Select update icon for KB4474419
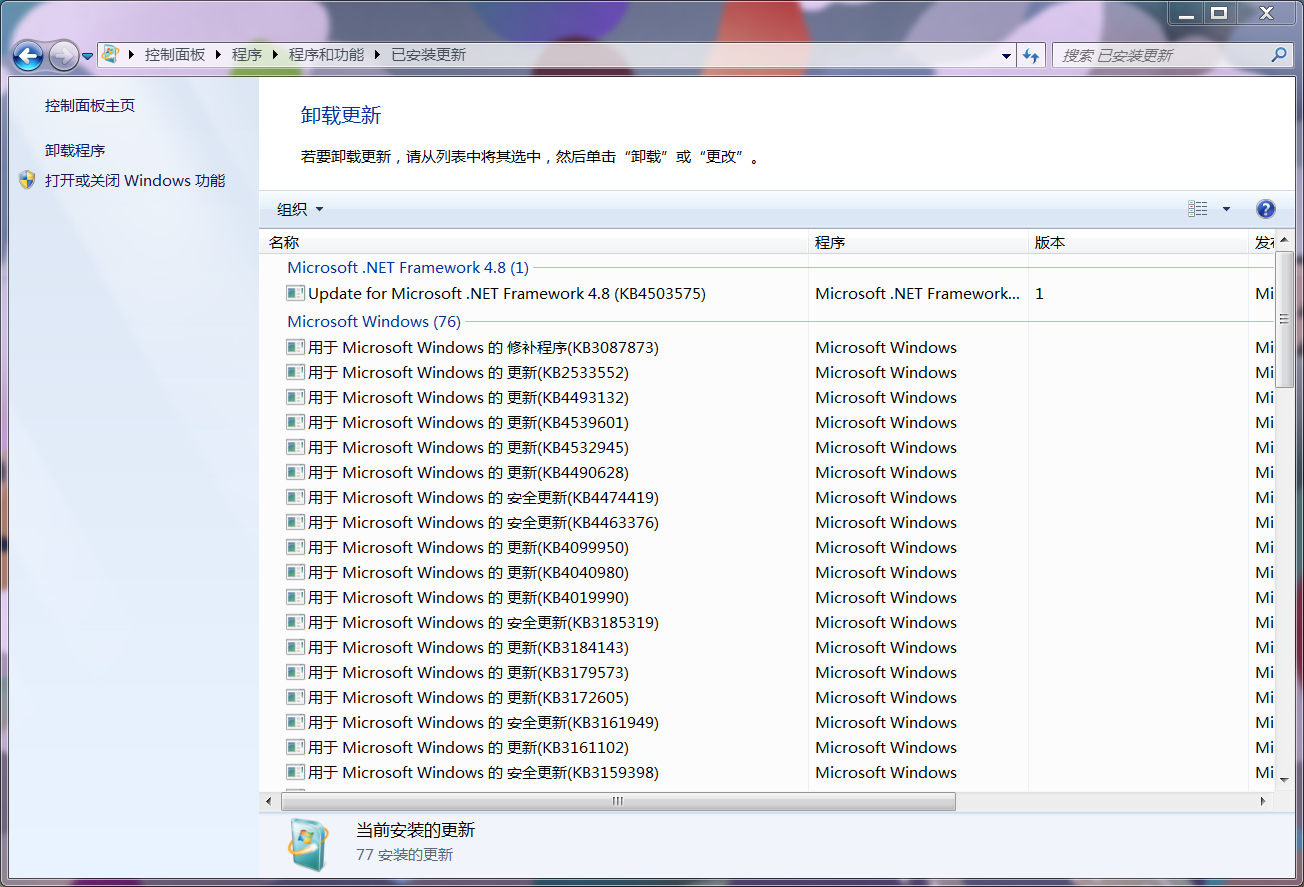1304x887 pixels. pyautogui.click(x=295, y=497)
